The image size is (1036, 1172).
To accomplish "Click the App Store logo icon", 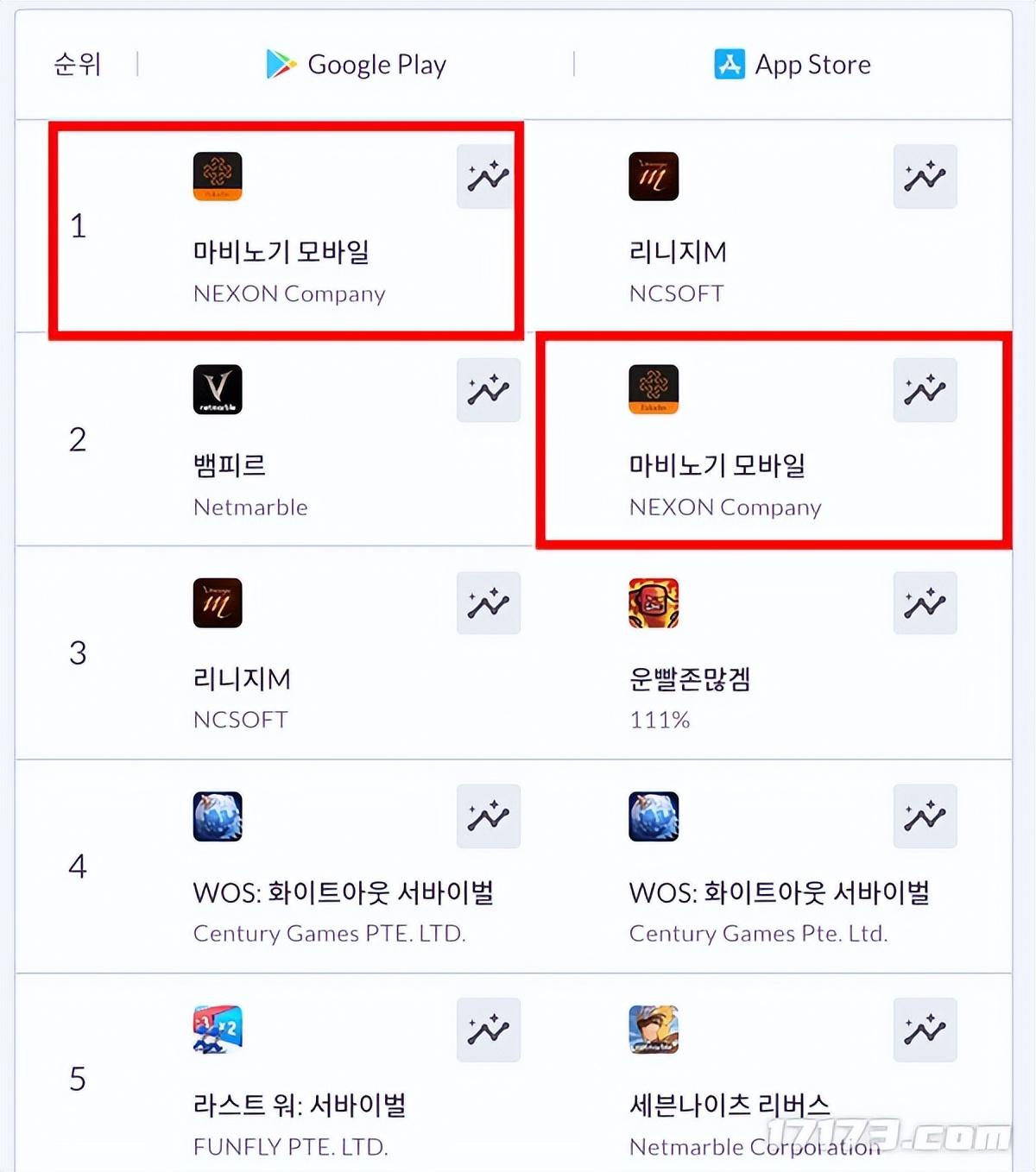I will [x=730, y=64].
